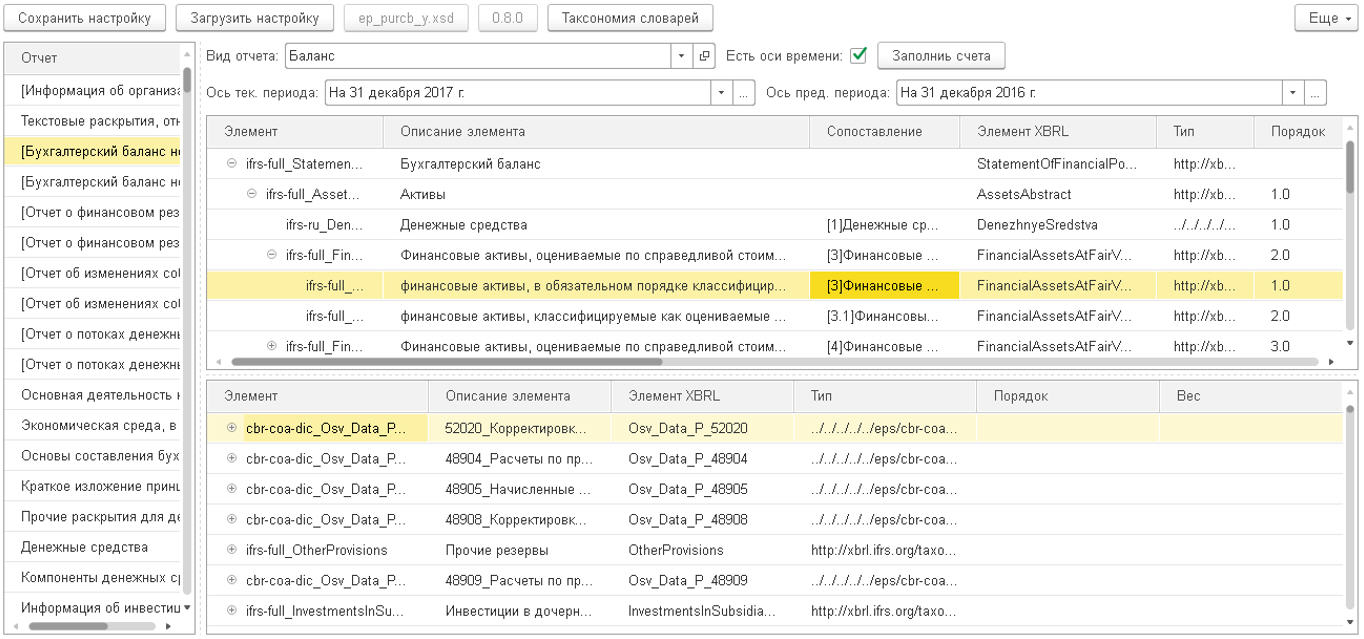
Task: Click Сохранить настройку button
Action: click(85, 18)
